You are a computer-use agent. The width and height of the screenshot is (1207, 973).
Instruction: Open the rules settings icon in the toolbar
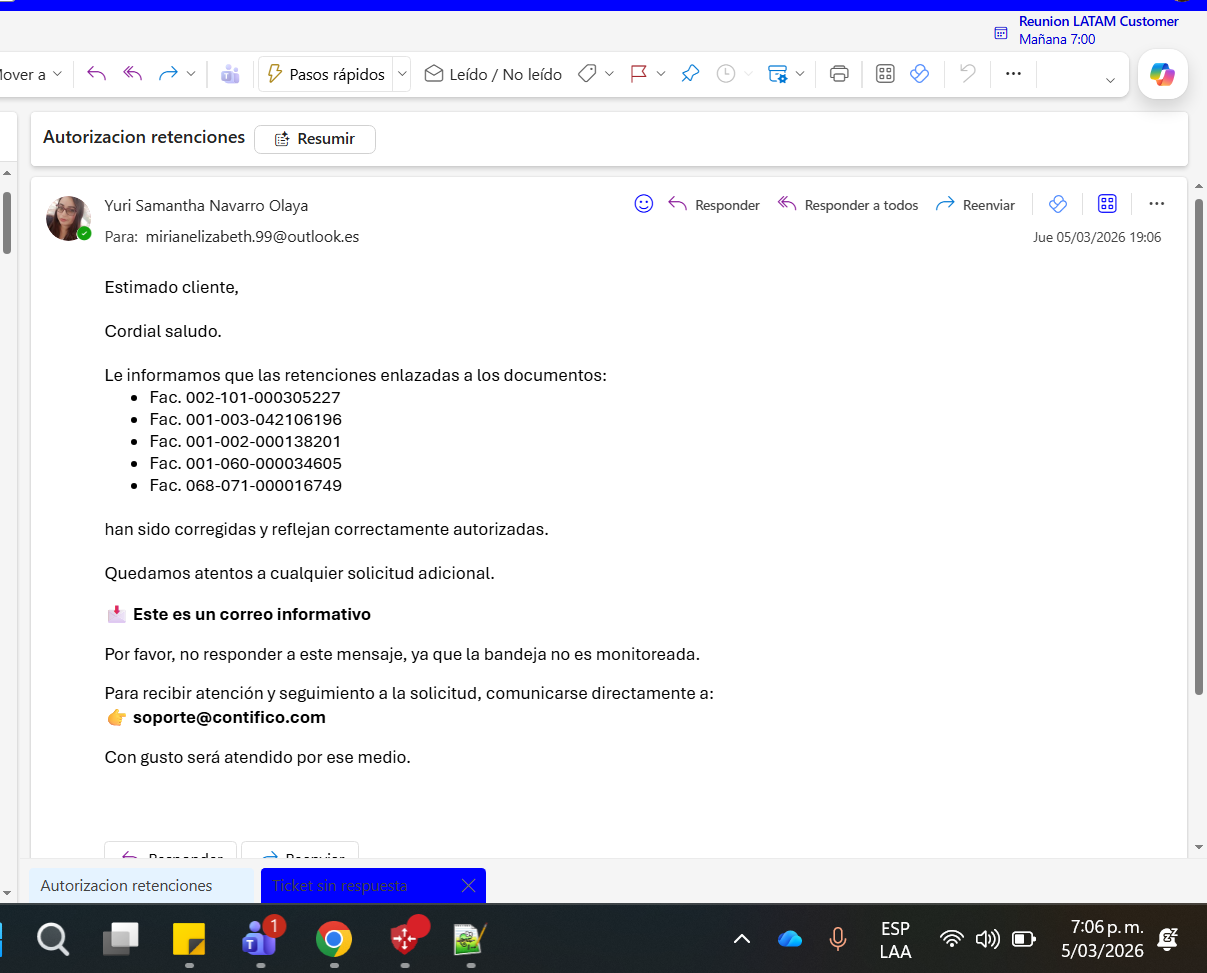pyautogui.click(x=778, y=74)
